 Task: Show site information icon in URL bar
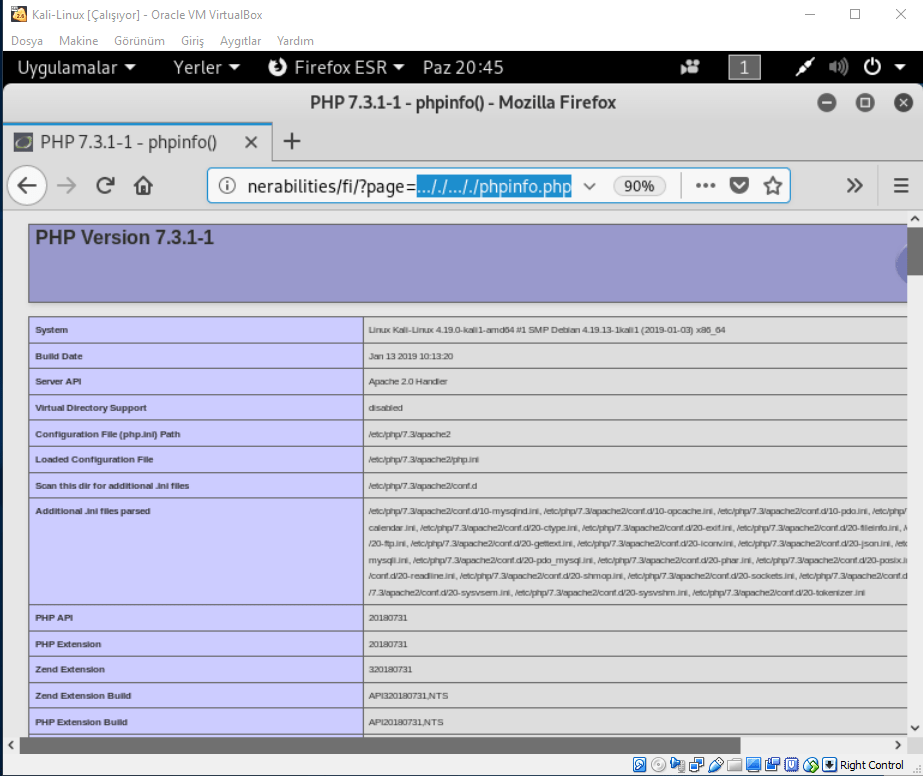(x=227, y=186)
